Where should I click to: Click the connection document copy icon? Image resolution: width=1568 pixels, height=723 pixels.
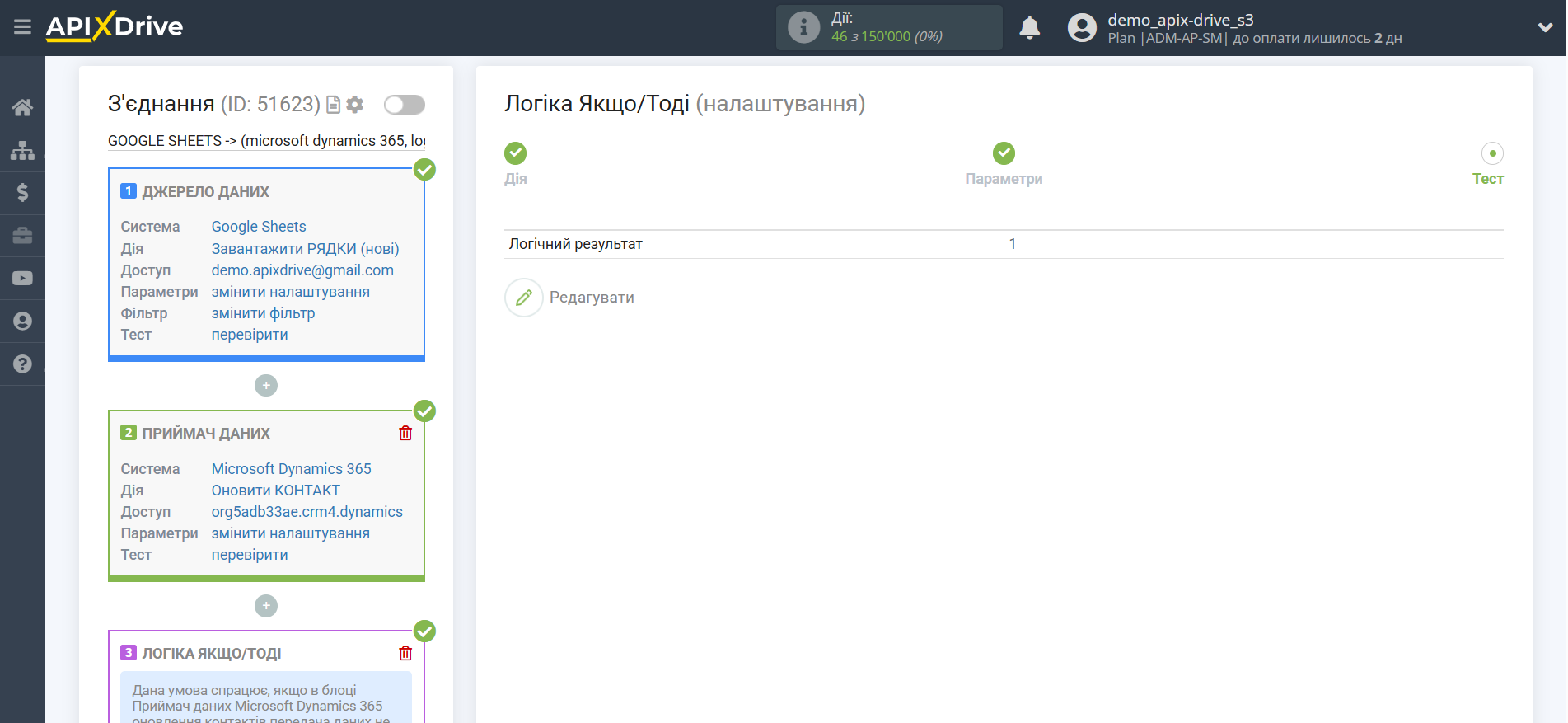pyautogui.click(x=333, y=105)
